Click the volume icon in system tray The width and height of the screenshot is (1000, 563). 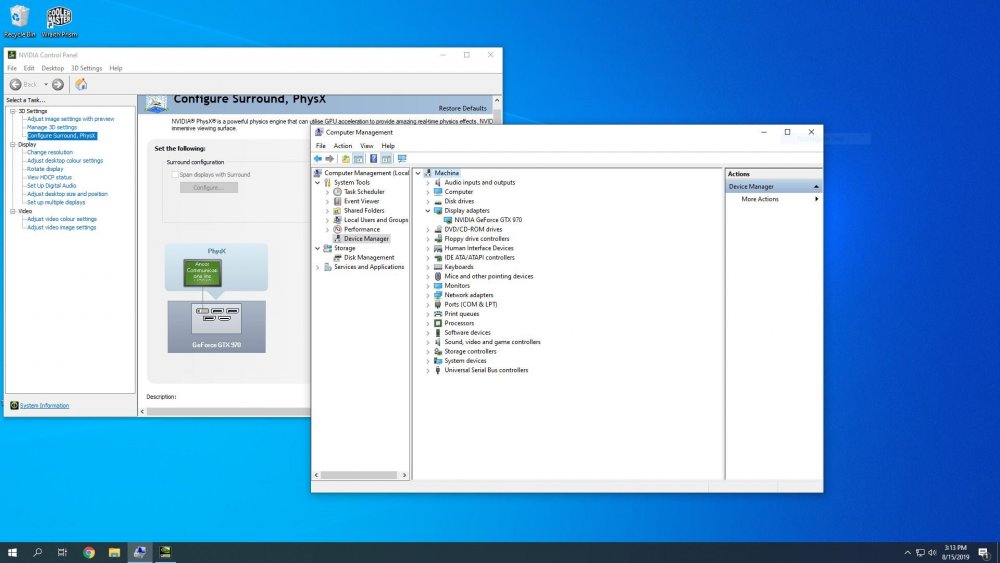click(x=932, y=552)
